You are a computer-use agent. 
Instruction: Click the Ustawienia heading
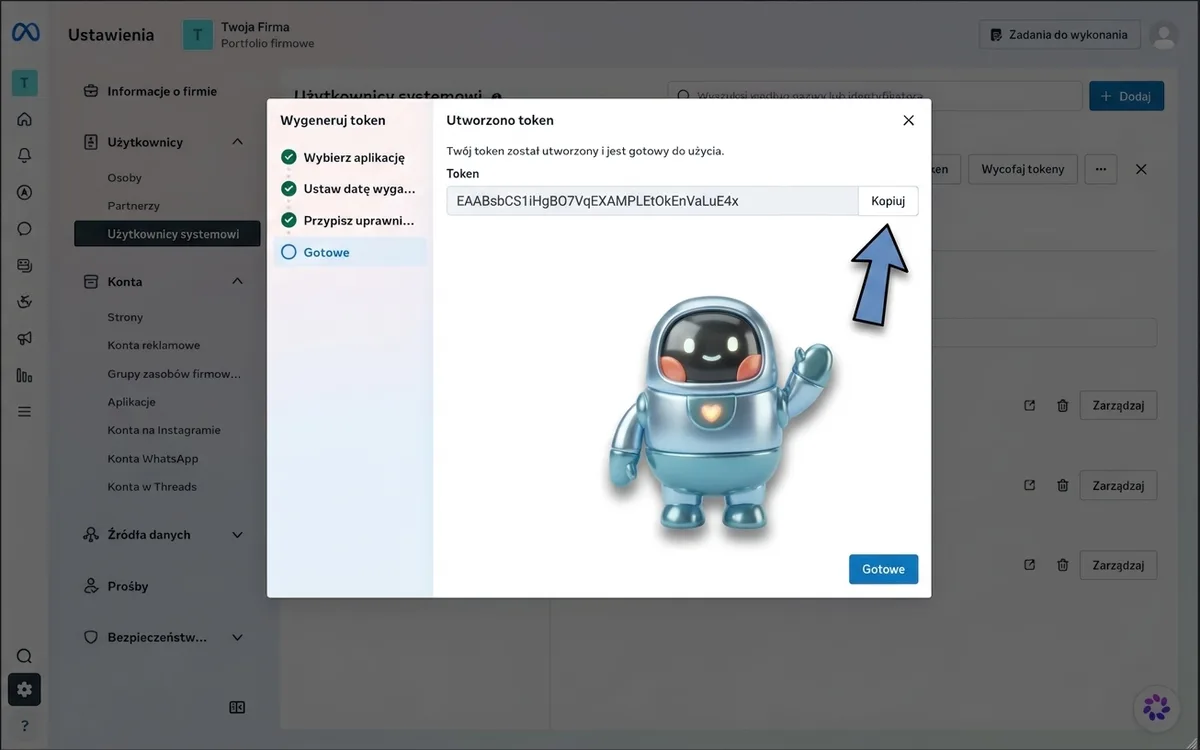pos(111,35)
